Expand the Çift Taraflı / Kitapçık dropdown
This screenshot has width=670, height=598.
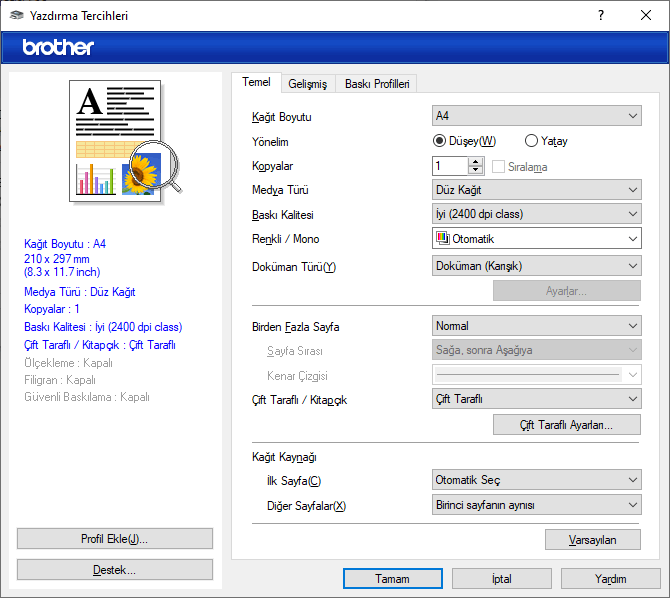click(536, 400)
